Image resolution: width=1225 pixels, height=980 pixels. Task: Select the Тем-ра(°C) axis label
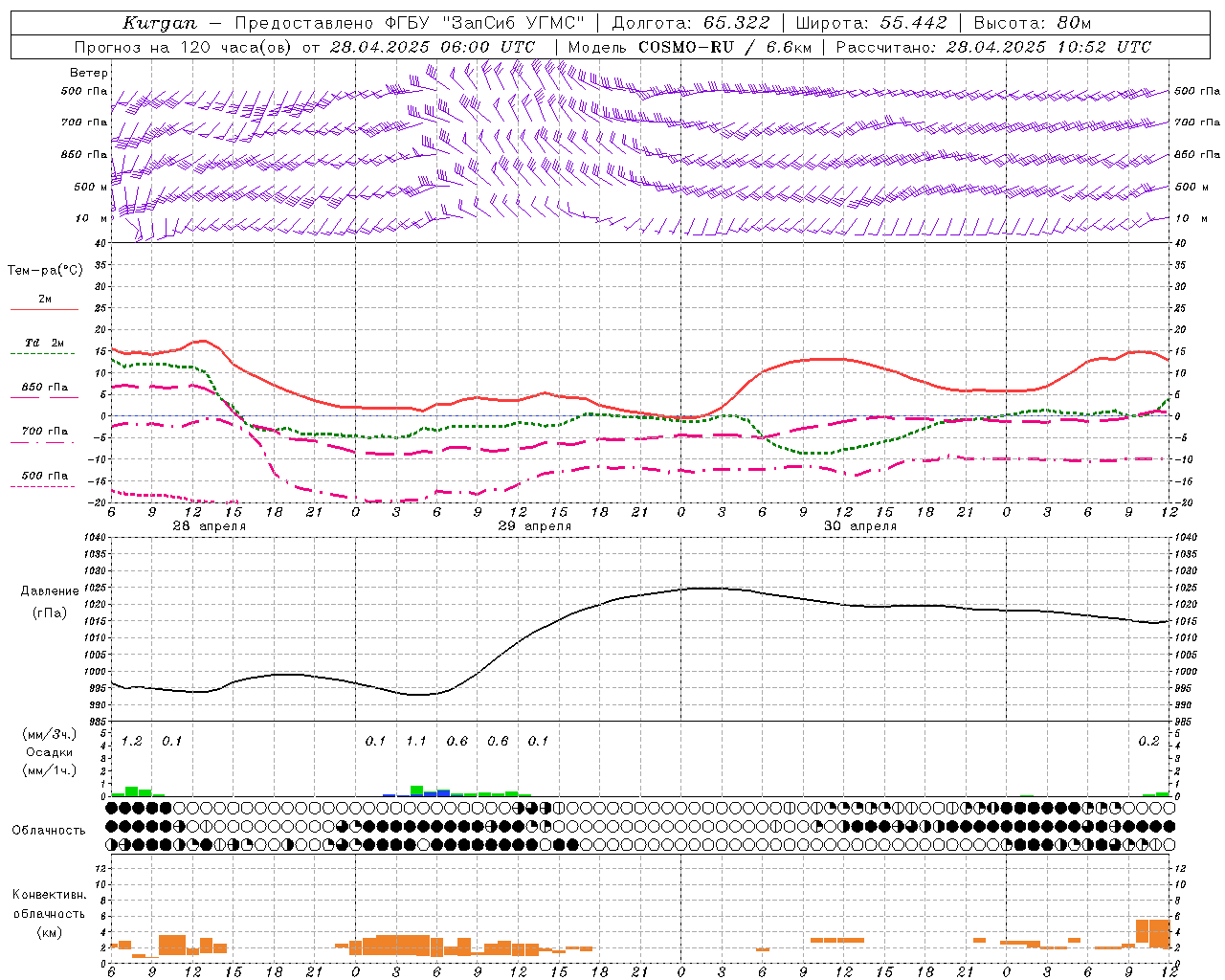pos(45,271)
